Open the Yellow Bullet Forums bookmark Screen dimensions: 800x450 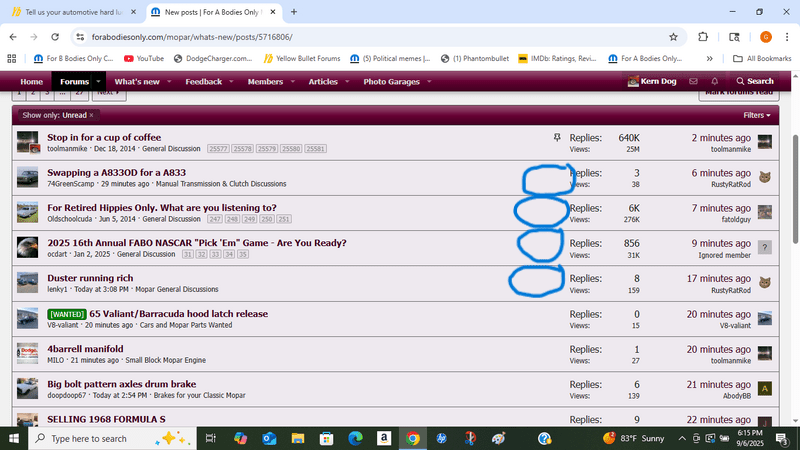point(302,59)
